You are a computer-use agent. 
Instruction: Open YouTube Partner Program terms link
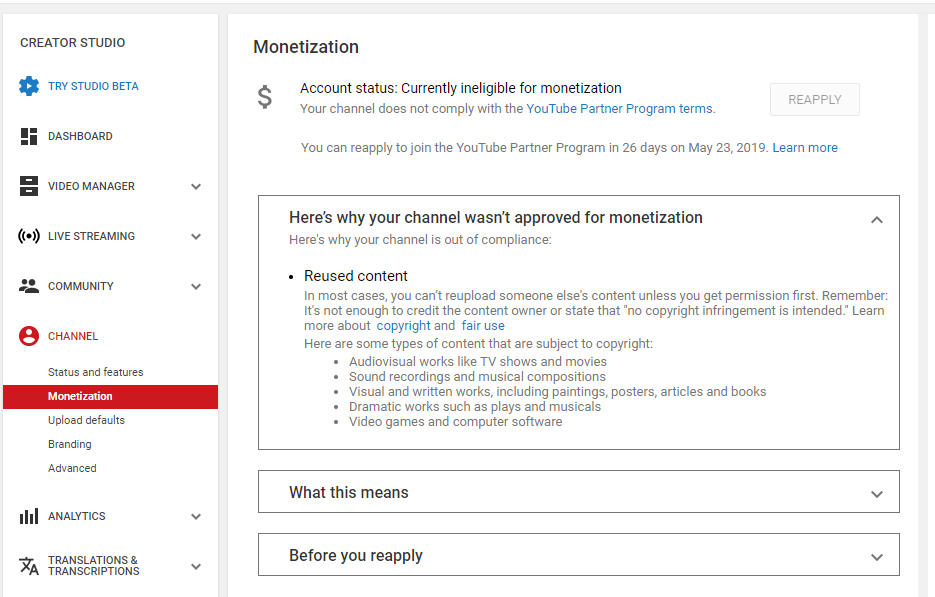point(620,109)
